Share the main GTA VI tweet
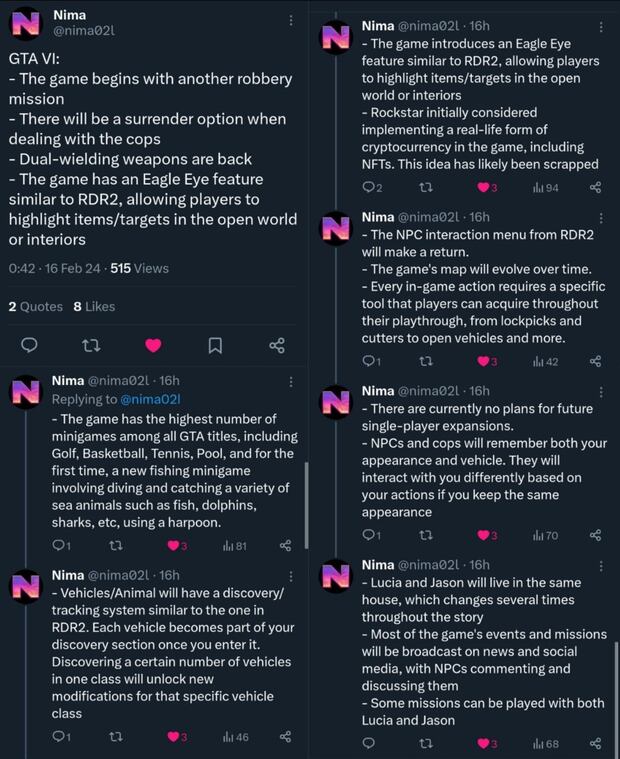Screen dimensions: 620x759 (277, 345)
